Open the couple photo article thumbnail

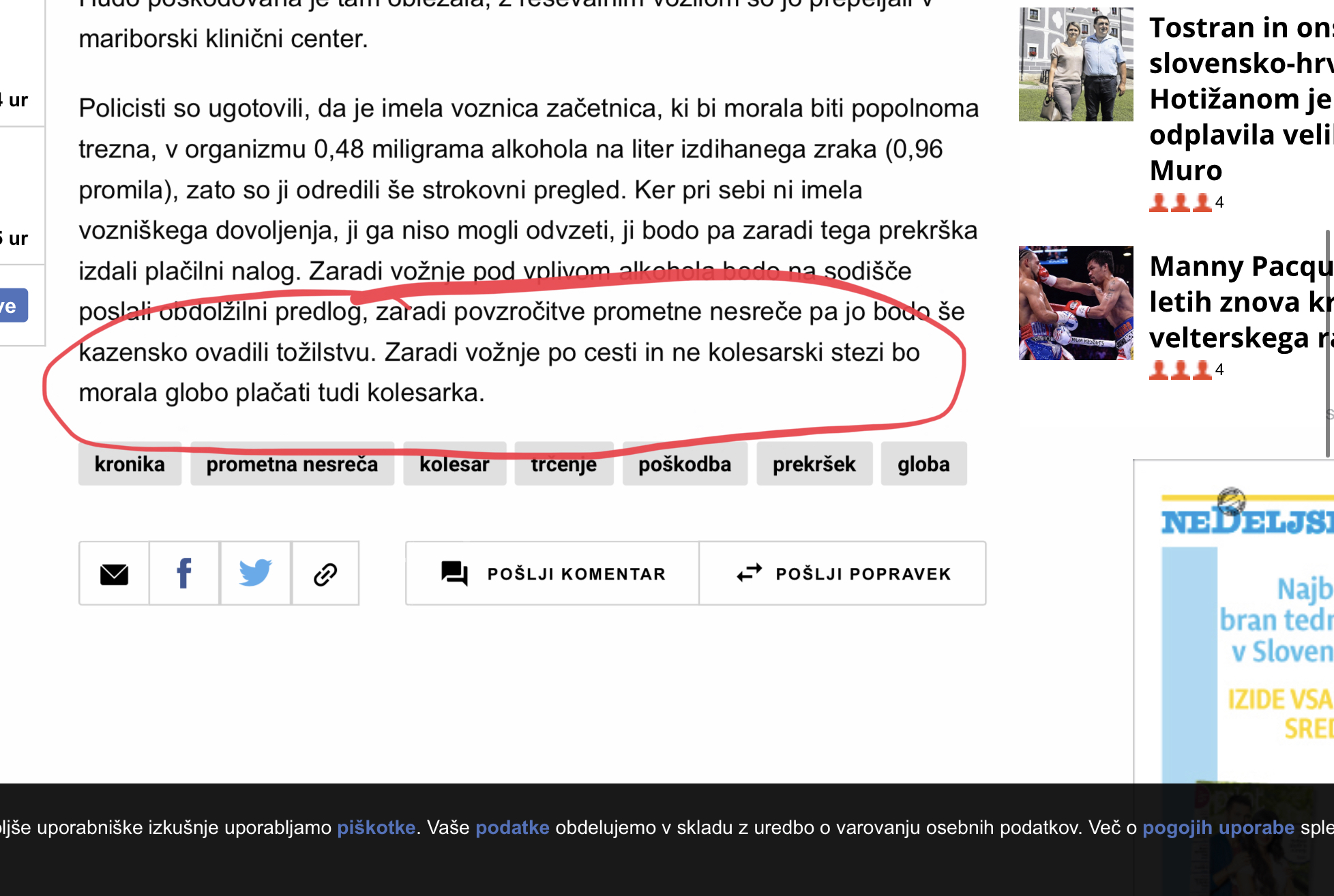[x=1076, y=64]
